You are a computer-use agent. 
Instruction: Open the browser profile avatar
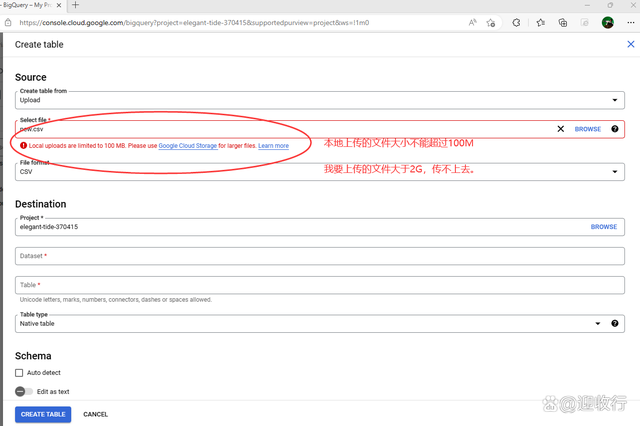pos(607,22)
